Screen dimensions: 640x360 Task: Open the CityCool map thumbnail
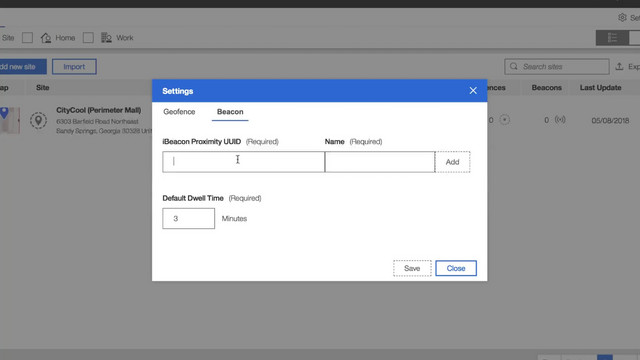10,120
